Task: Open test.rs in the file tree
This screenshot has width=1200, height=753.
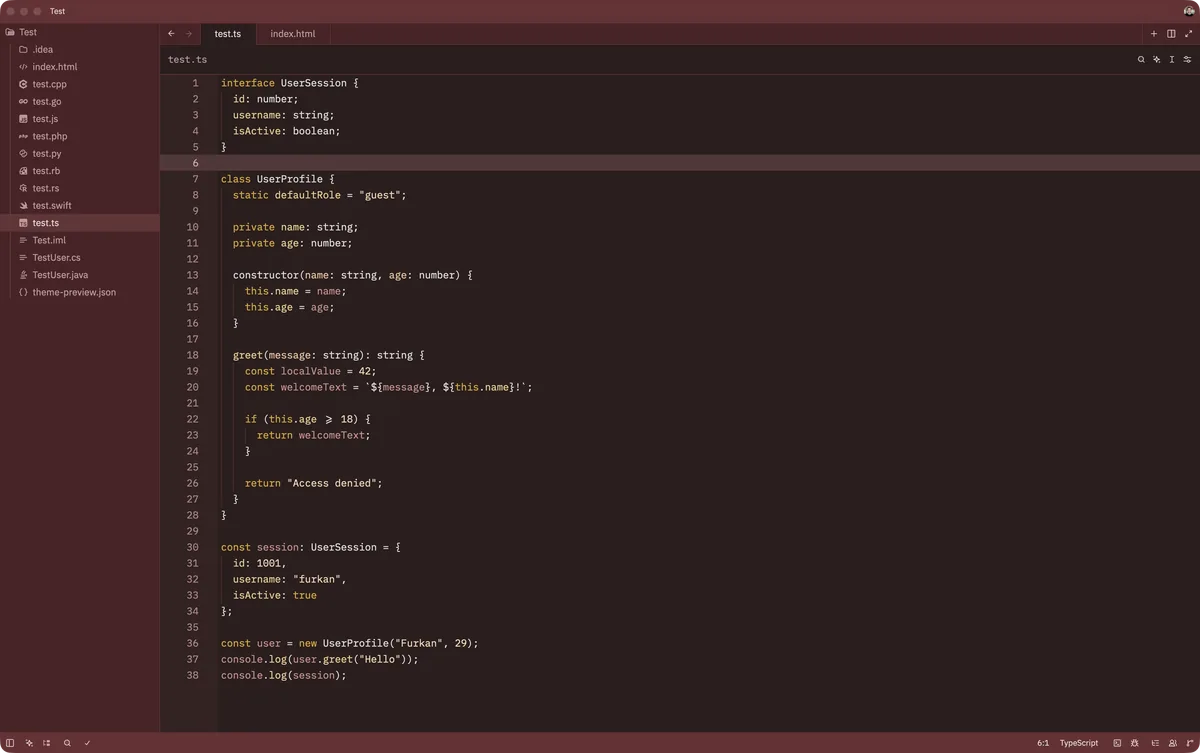Action: [80, 188]
